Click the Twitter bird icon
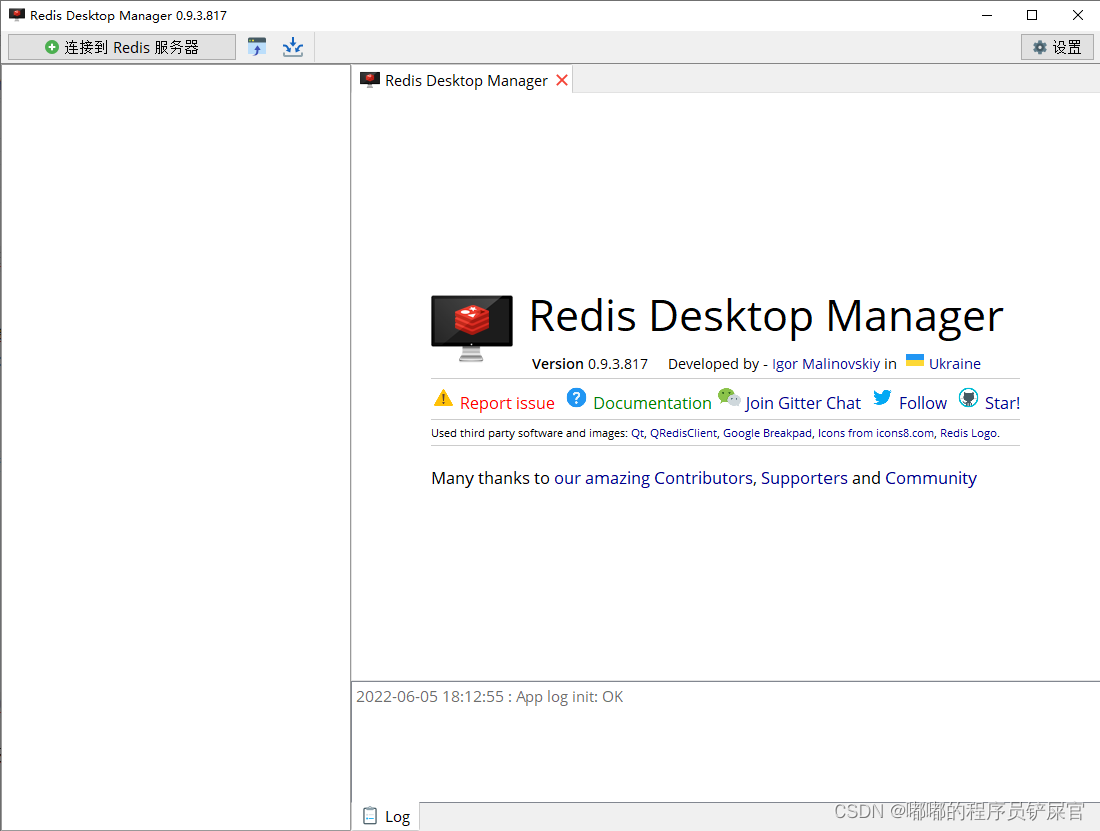Viewport: 1100px width, 831px height. [x=883, y=398]
